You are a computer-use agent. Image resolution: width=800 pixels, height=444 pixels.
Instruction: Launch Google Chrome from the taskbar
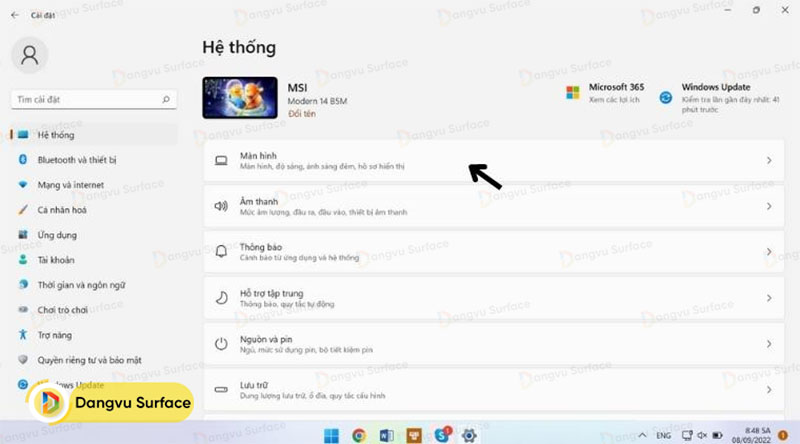(x=359, y=435)
